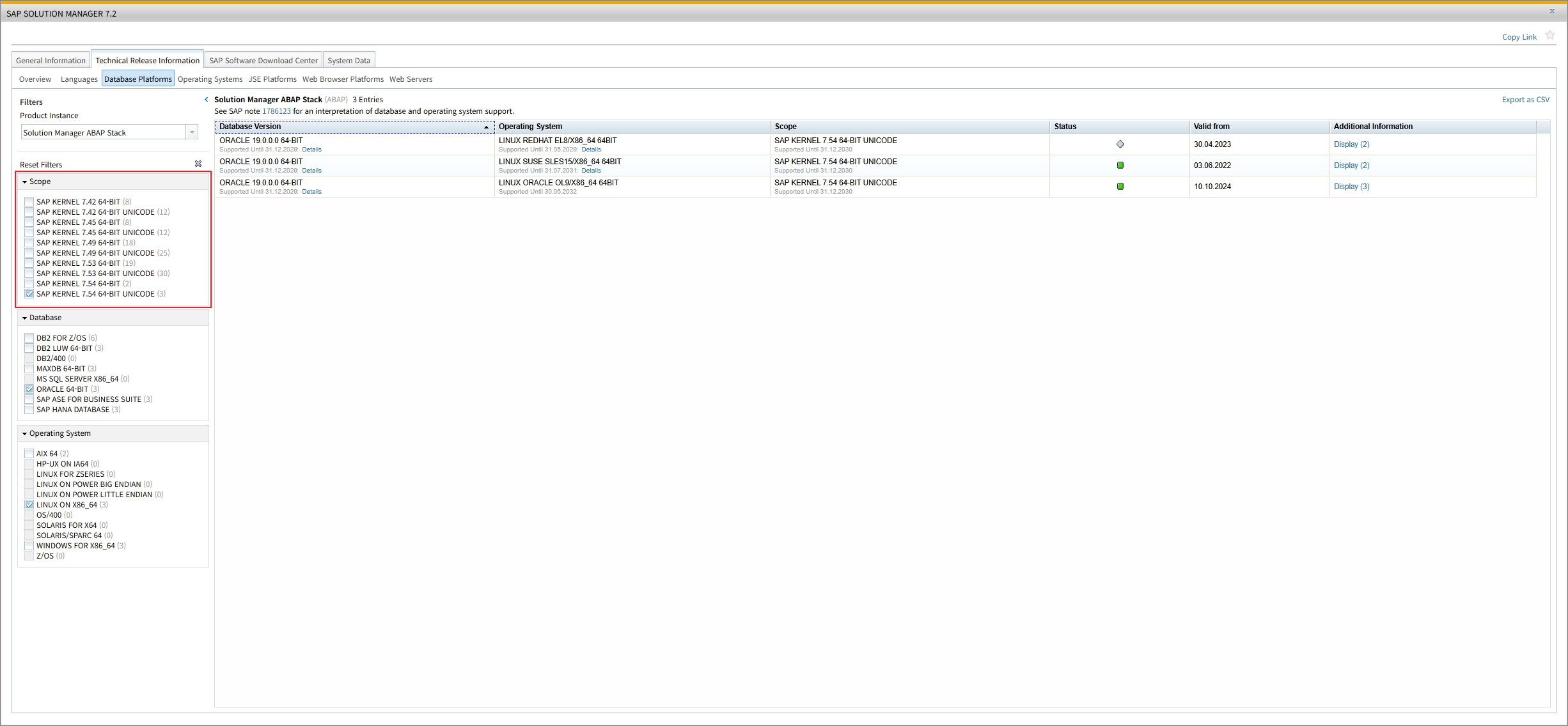Open SAP note 1786123 link
Image resolution: width=1568 pixels, height=726 pixels.
276,111
